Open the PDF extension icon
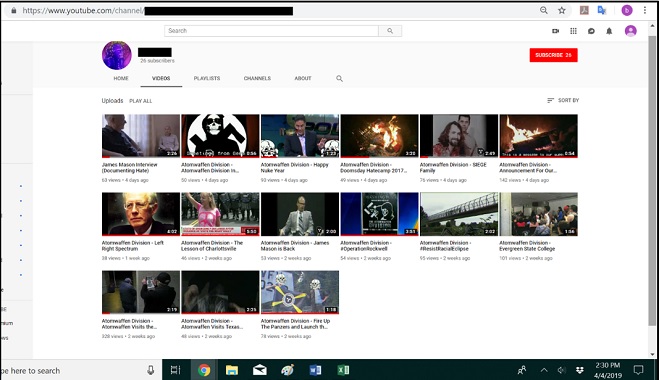The width and height of the screenshot is (659, 380). click(x=584, y=11)
